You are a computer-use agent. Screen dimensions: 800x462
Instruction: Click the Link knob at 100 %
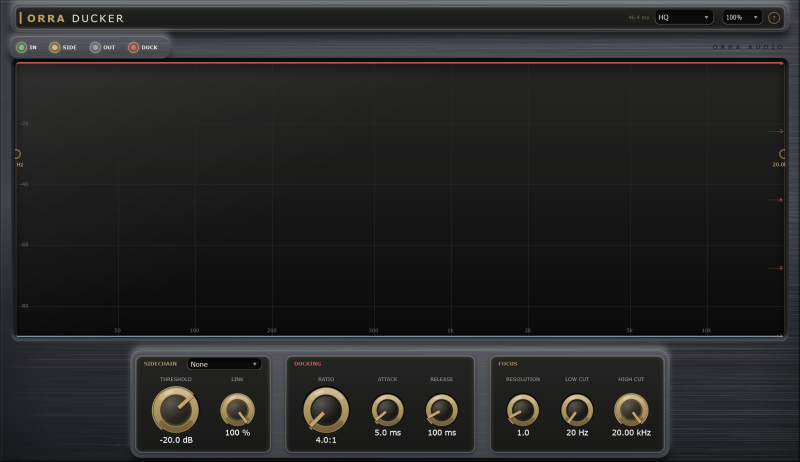(x=237, y=410)
